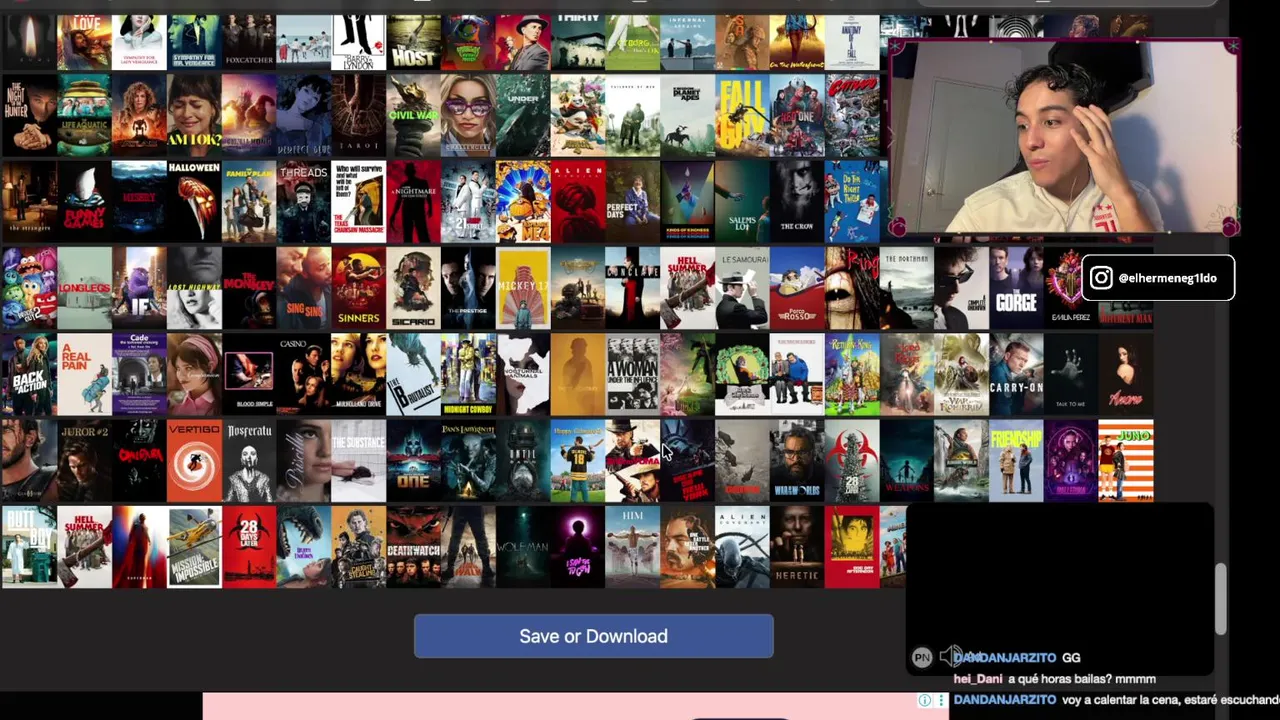
Task: Select the Midnight Cowboy poster
Action: tap(468, 374)
